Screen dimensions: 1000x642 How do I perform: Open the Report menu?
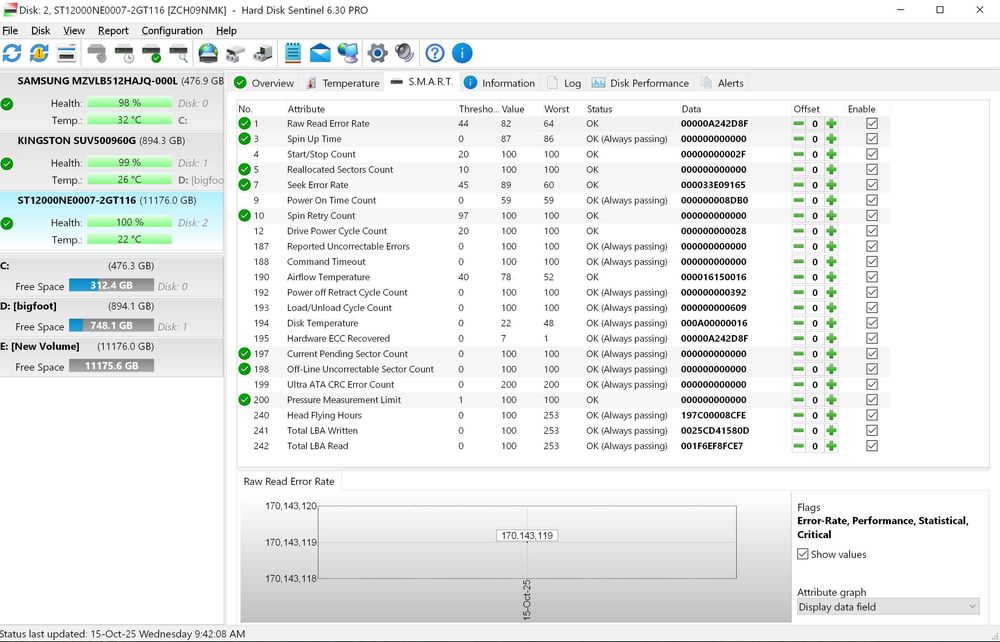point(113,31)
